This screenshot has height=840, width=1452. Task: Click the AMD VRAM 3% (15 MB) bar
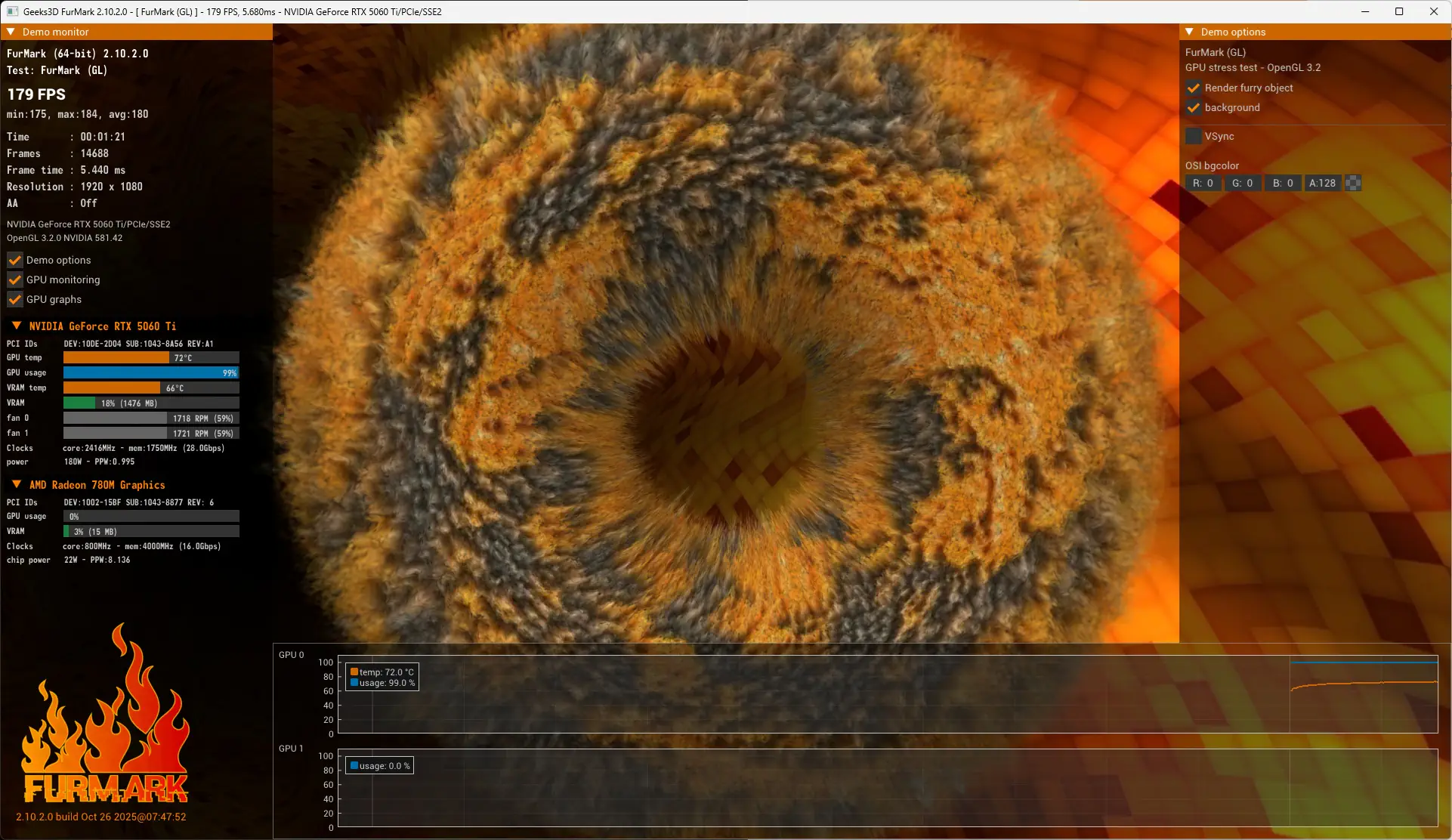151,532
